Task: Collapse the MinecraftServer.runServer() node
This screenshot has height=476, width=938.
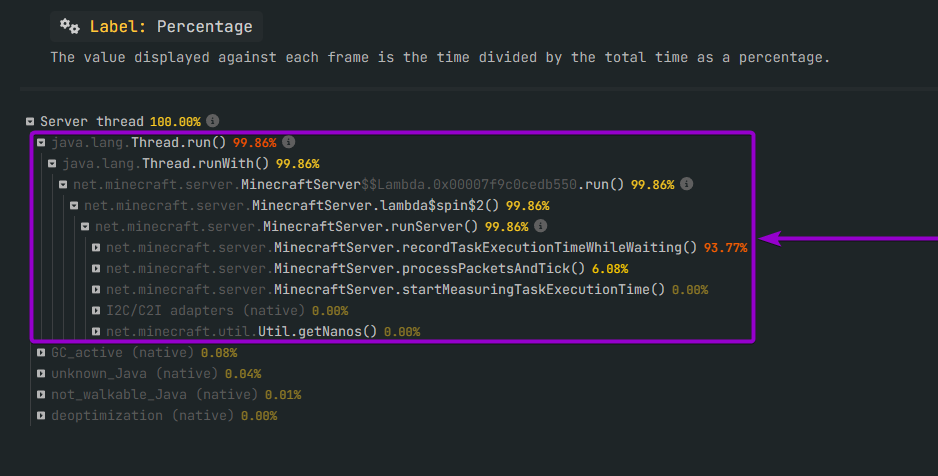Action: 85,227
